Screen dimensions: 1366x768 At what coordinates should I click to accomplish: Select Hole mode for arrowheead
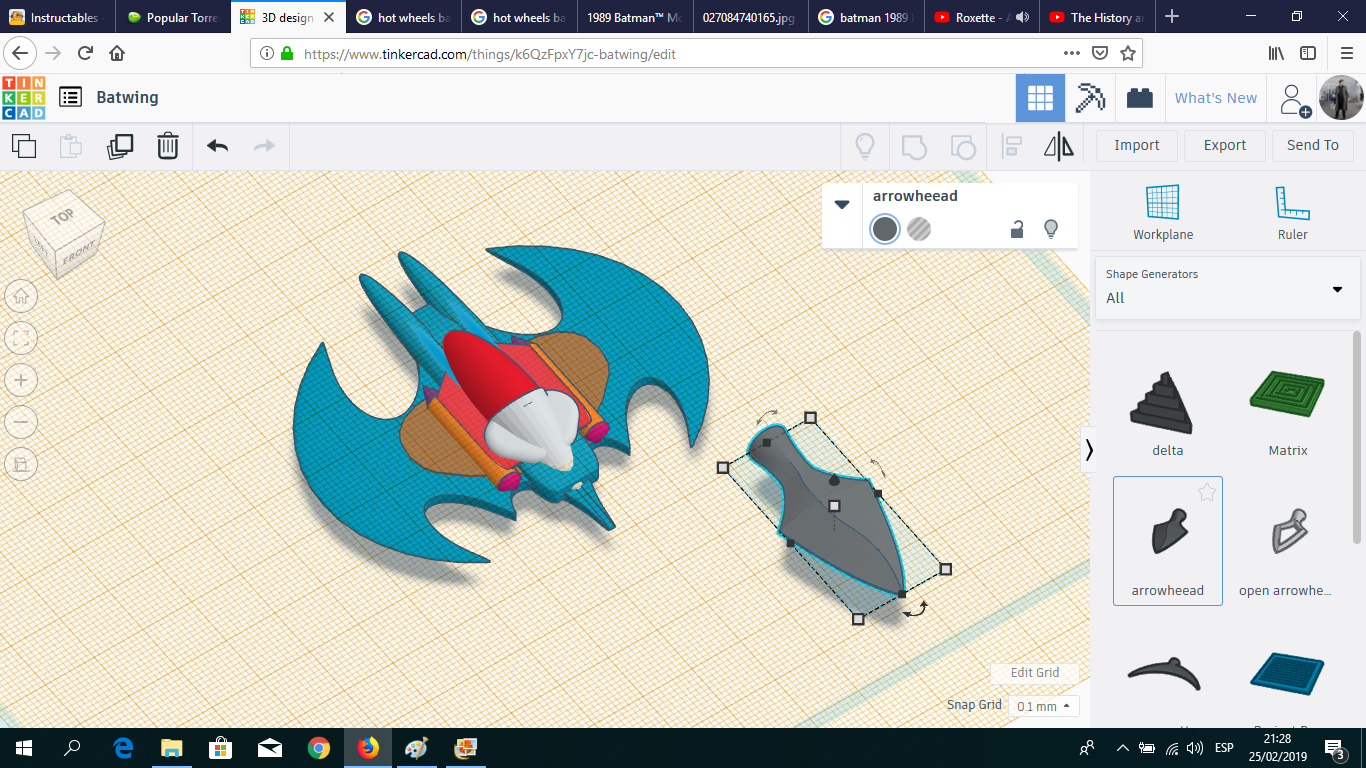919,229
